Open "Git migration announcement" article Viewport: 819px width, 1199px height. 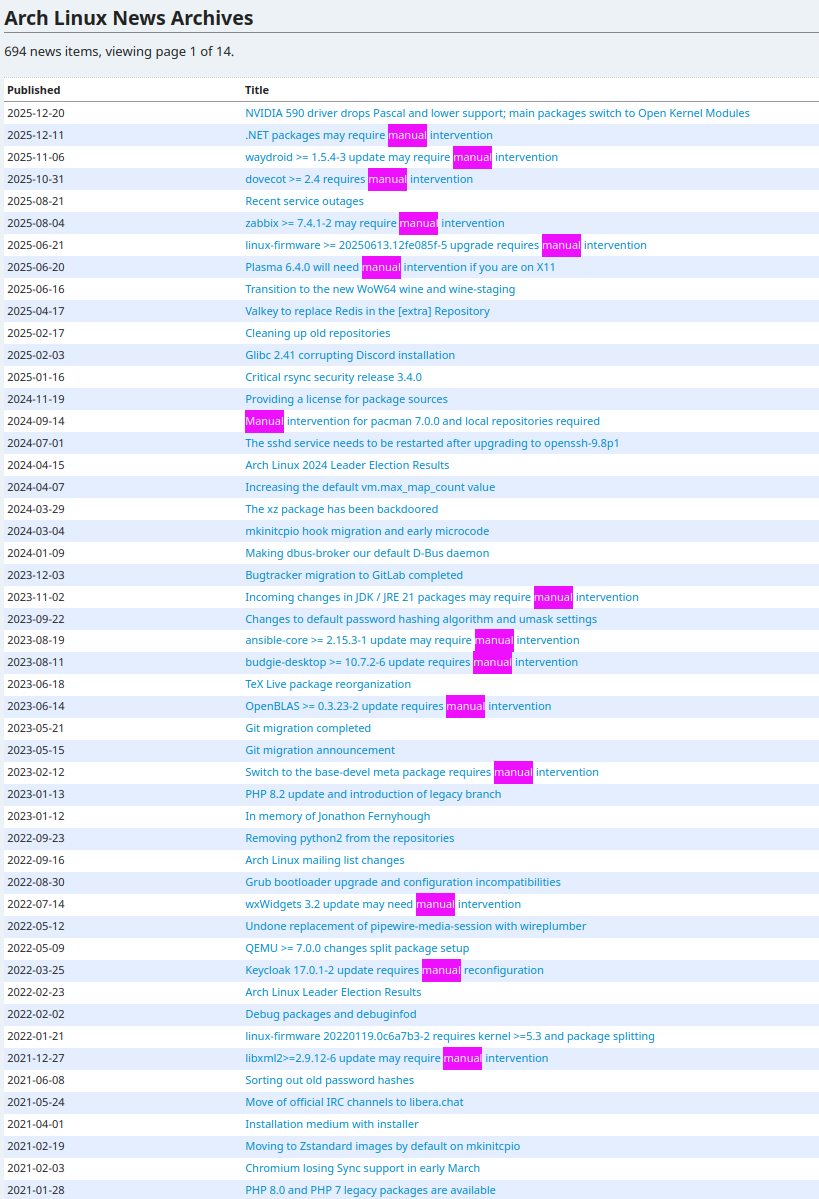320,750
